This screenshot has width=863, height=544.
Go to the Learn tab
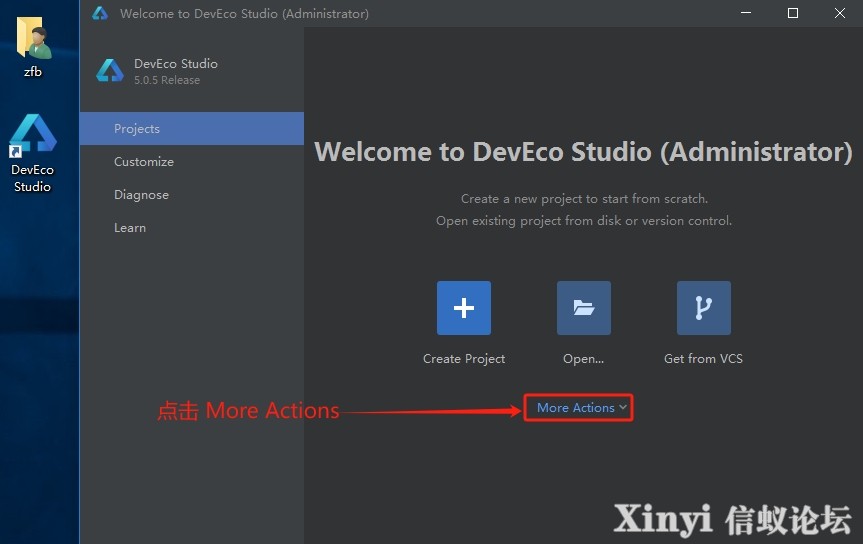pyautogui.click(x=192, y=227)
